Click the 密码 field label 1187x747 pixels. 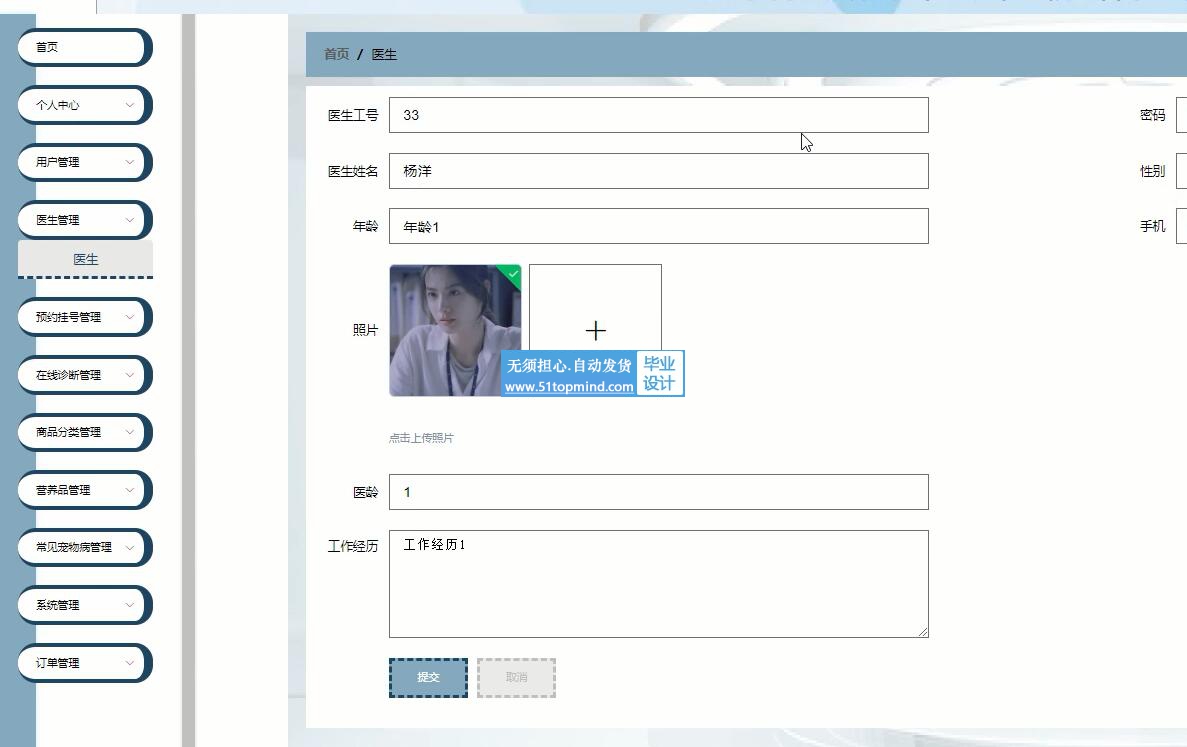point(1152,115)
